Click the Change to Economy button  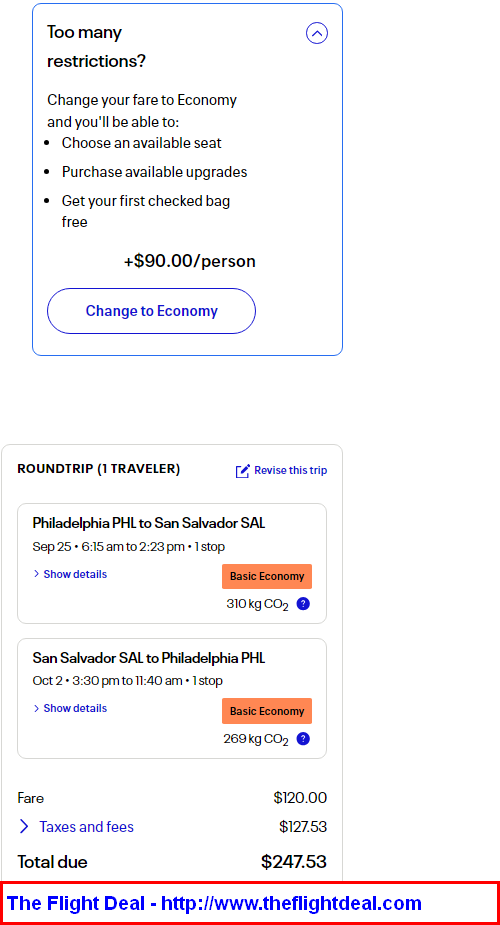[x=152, y=311]
